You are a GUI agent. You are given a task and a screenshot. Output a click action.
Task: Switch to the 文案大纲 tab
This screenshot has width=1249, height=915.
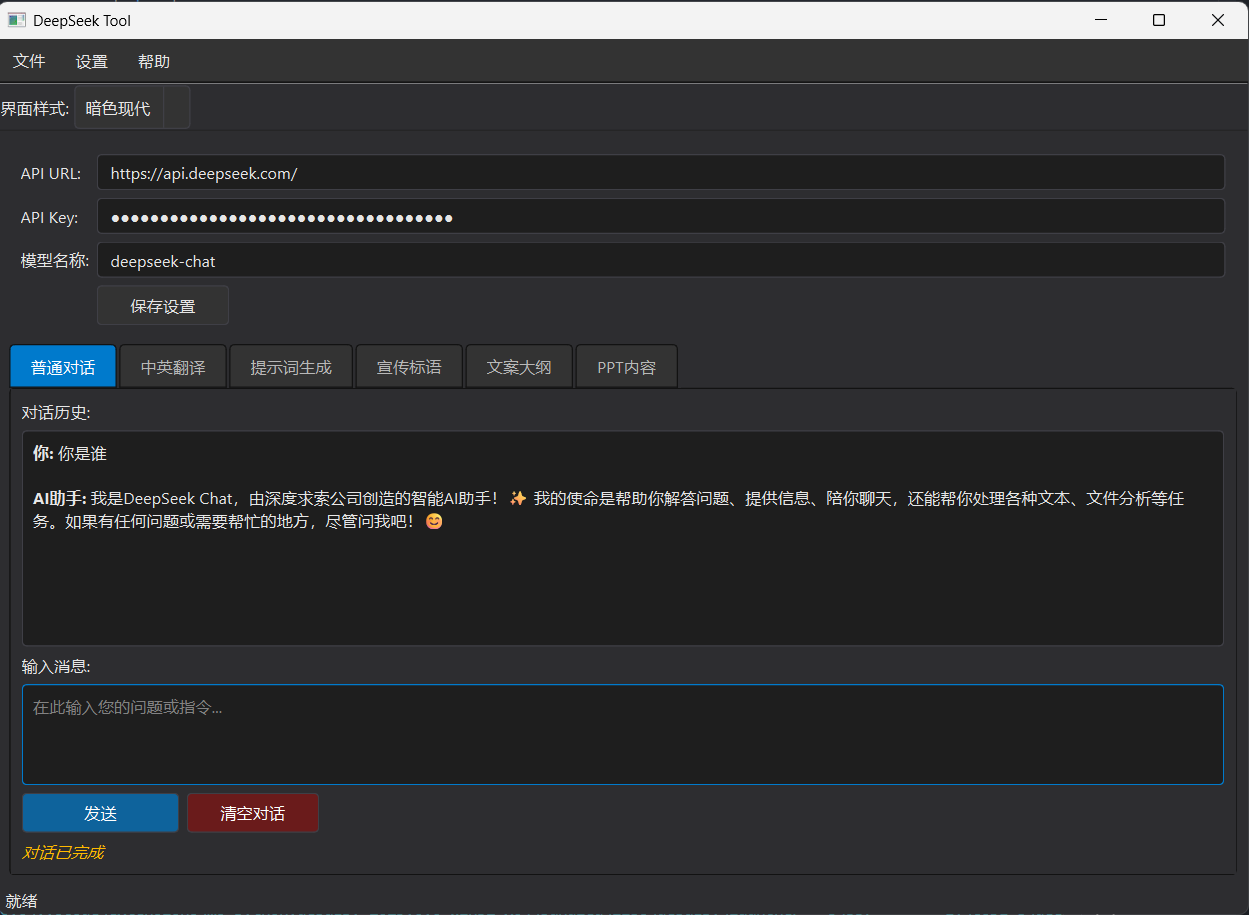click(519, 367)
